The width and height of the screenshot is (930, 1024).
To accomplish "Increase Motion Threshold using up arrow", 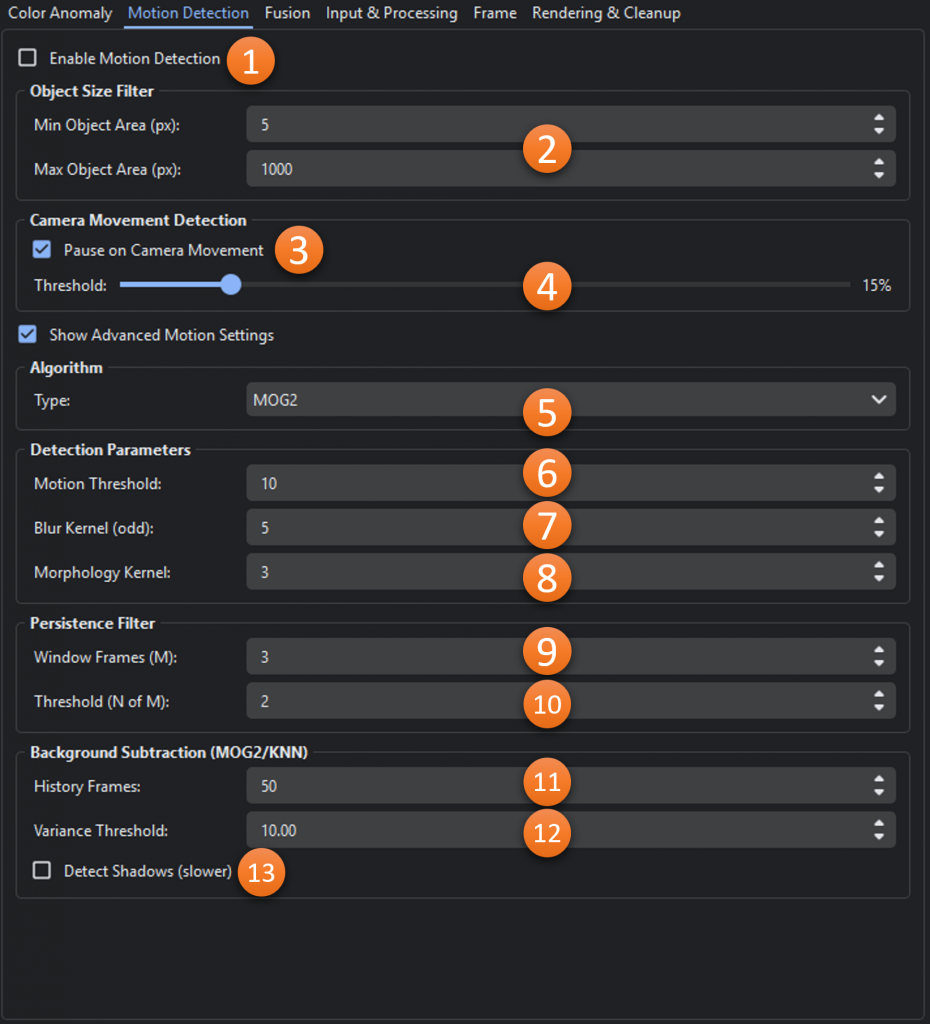I will pyautogui.click(x=878, y=477).
